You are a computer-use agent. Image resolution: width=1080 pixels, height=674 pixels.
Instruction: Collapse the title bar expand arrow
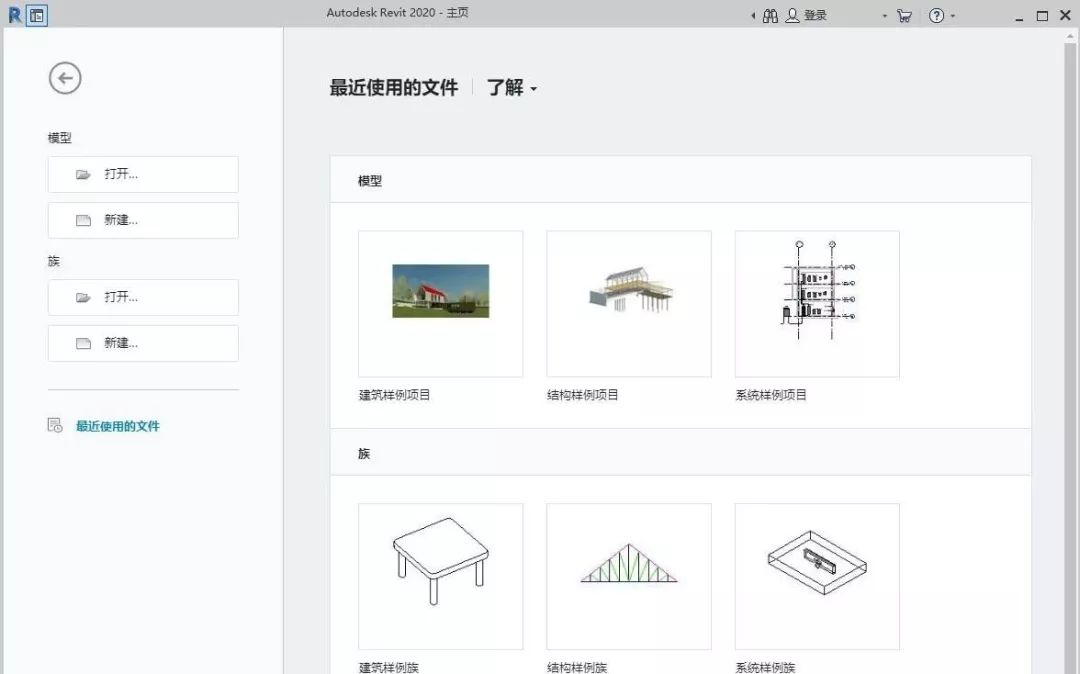click(752, 15)
